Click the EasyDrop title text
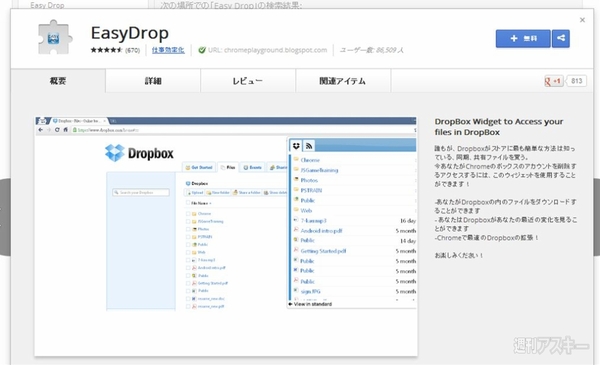 [130, 33]
